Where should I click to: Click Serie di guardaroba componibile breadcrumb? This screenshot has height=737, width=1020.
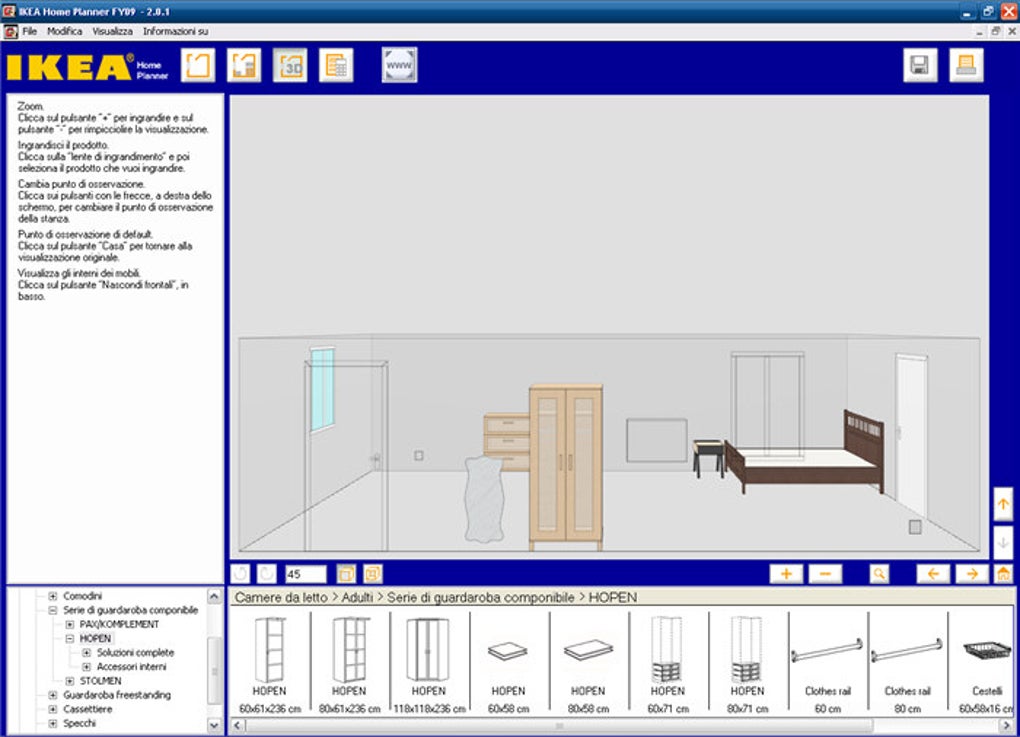[x=481, y=597]
